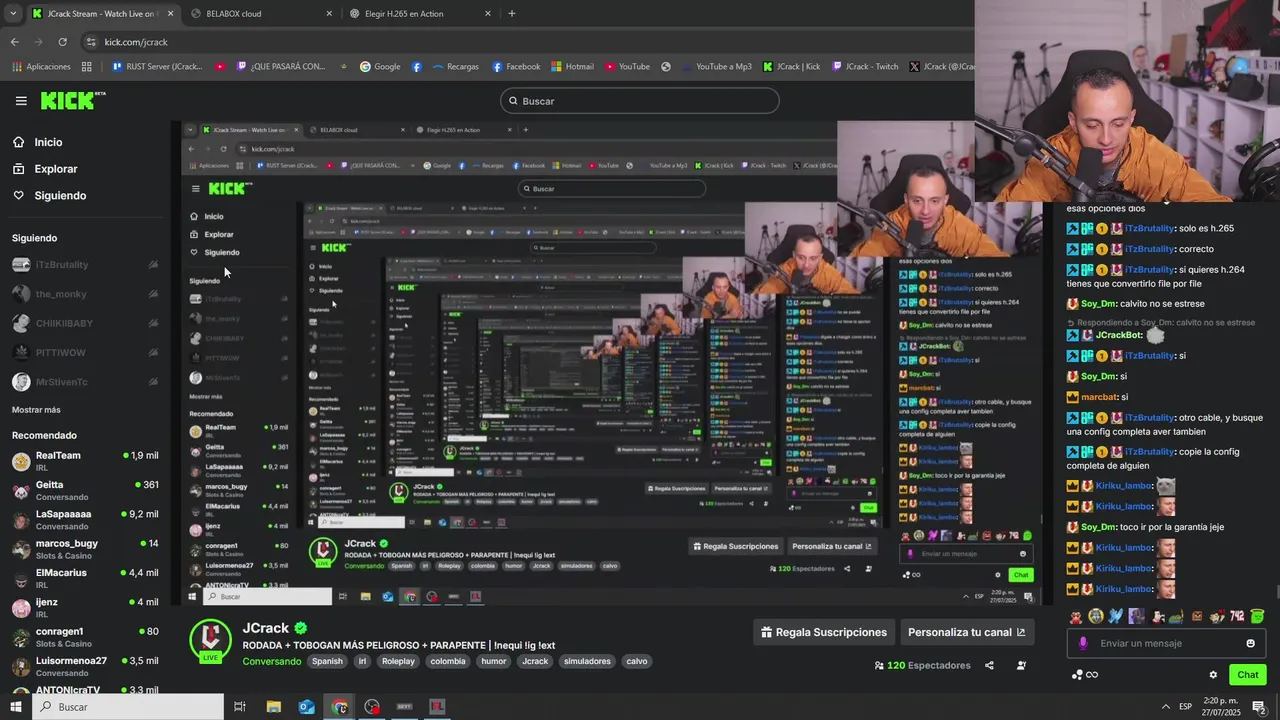Select the humor tag
Image resolution: width=1280 pixels, height=720 pixels.
tap(494, 661)
